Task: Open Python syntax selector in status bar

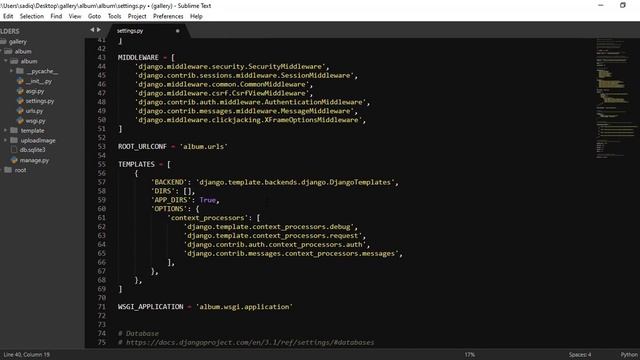Action: (x=629, y=355)
